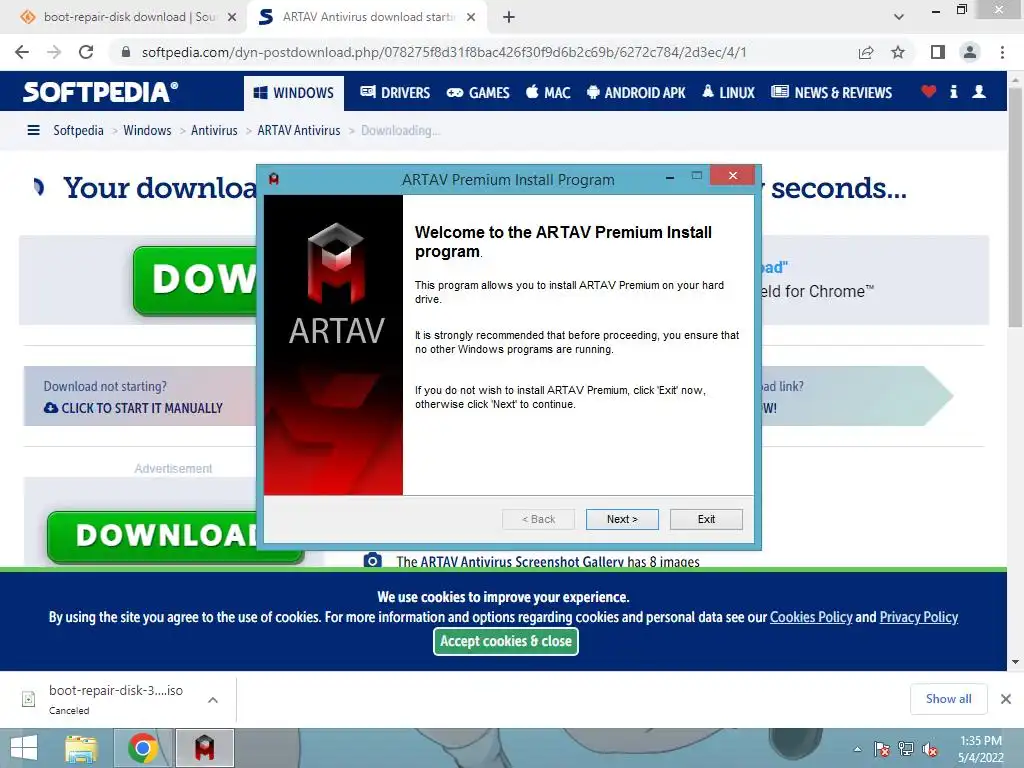The height and width of the screenshot is (768, 1024).
Task: Open Chrome profile avatar
Action: click(x=970, y=52)
